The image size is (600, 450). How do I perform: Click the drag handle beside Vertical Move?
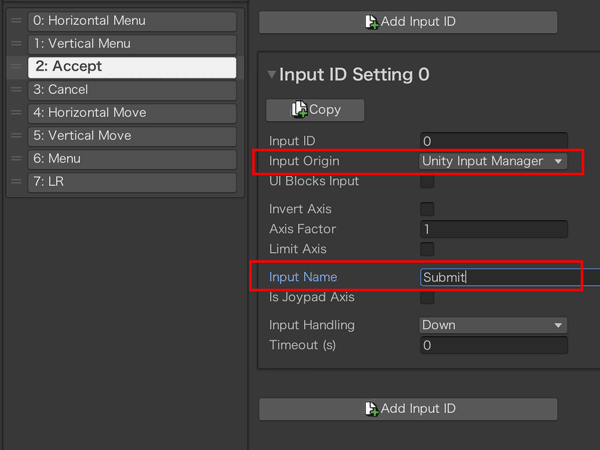tap(16, 135)
